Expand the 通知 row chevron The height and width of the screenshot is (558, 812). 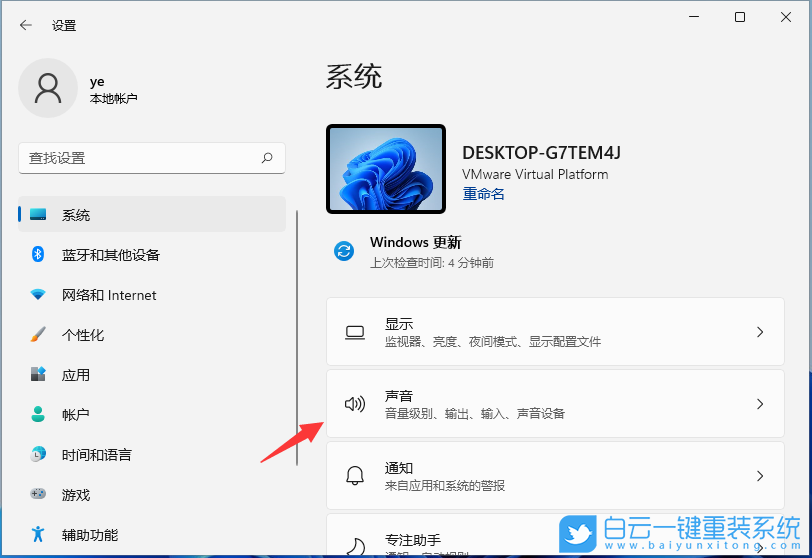[x=760, y=476]
